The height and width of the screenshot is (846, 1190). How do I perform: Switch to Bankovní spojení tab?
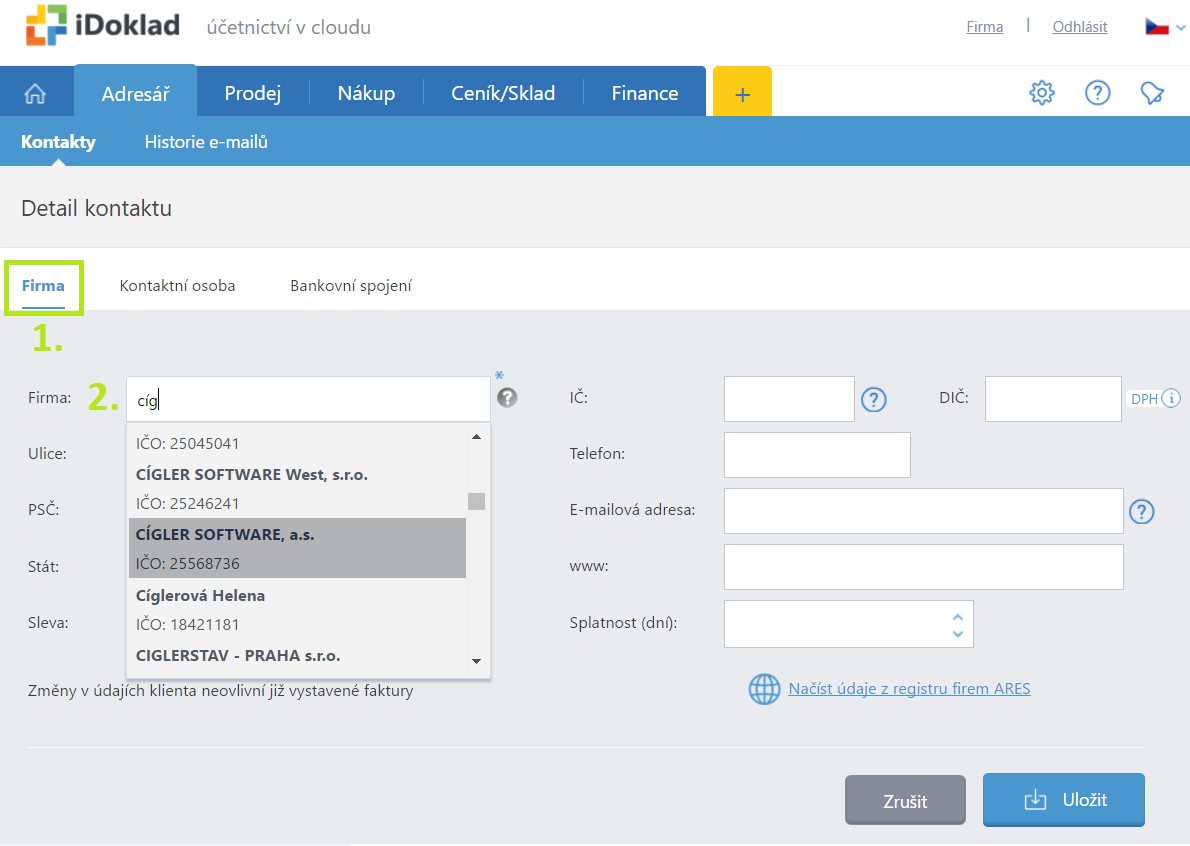click(x=351, y=286)
